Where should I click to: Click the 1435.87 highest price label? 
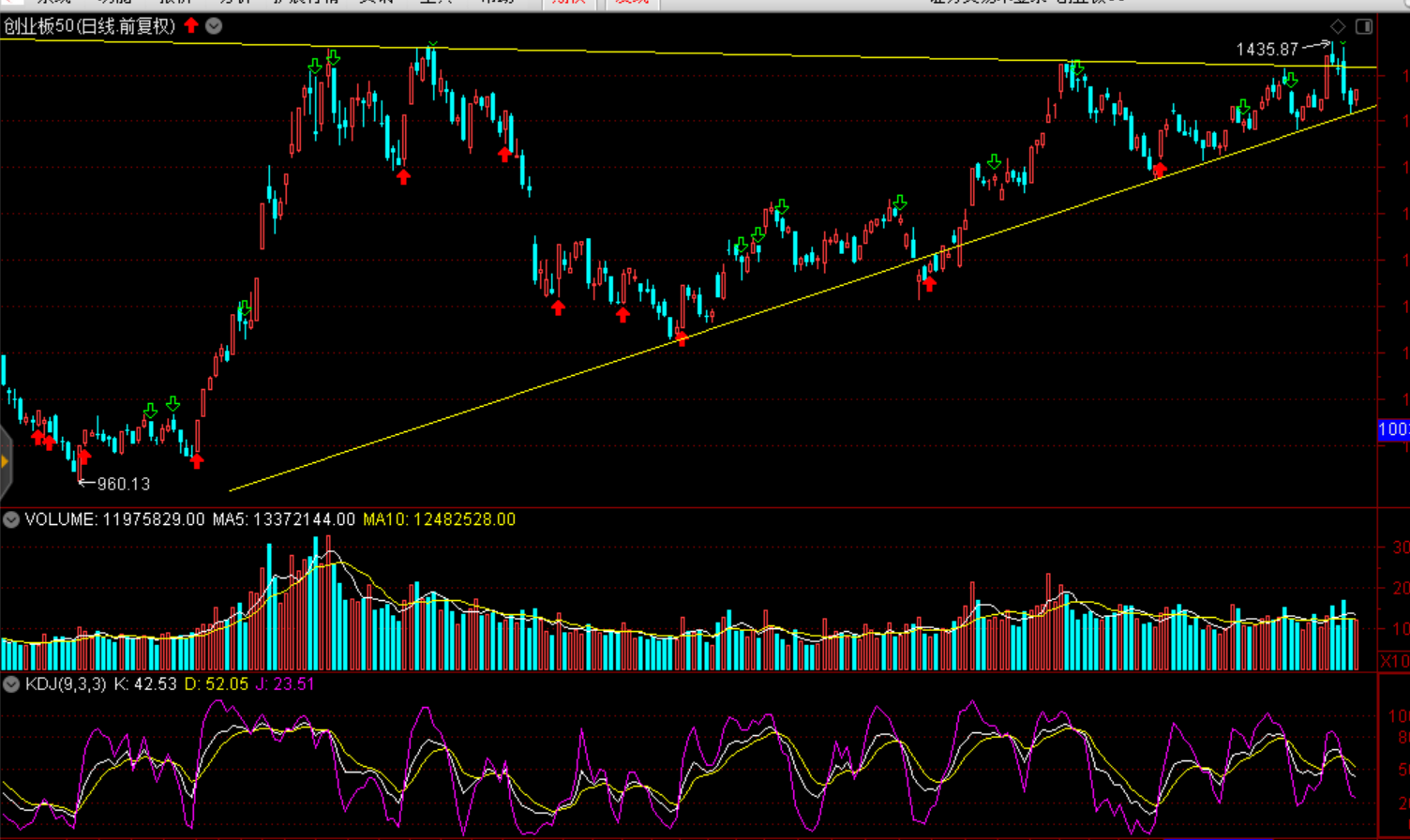pos(1267,49)
